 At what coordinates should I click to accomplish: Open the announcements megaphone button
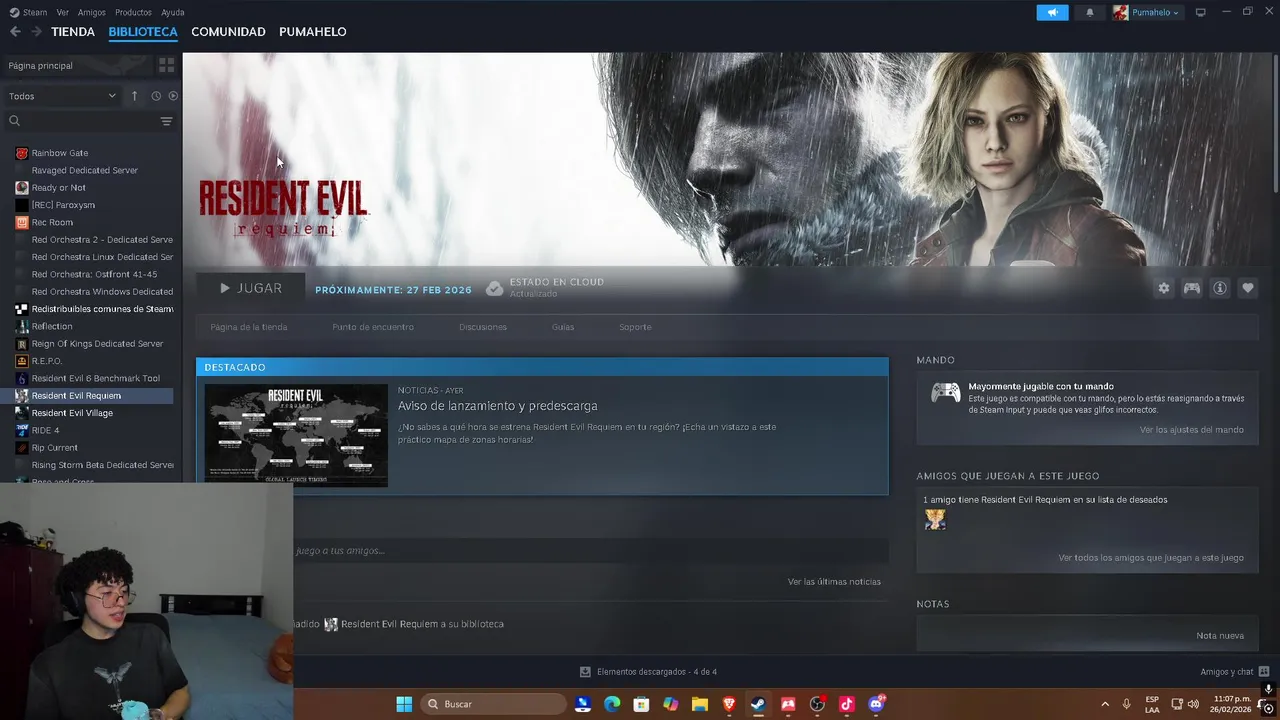1052,12
